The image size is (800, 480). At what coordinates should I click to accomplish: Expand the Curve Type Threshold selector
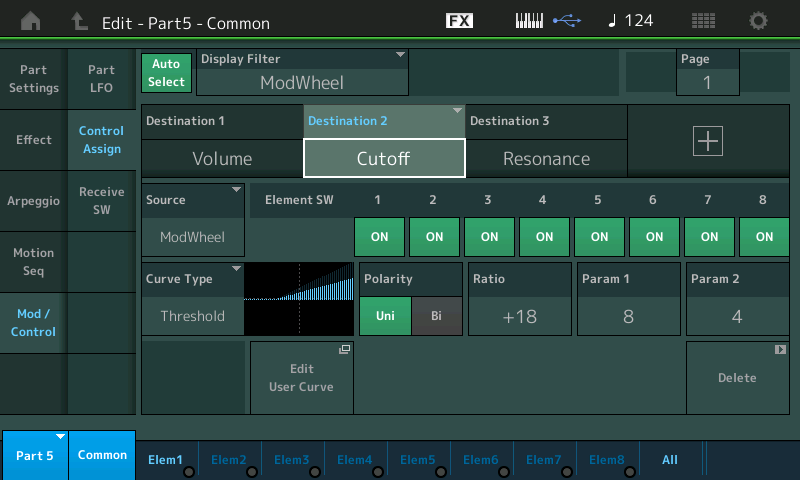193,298
